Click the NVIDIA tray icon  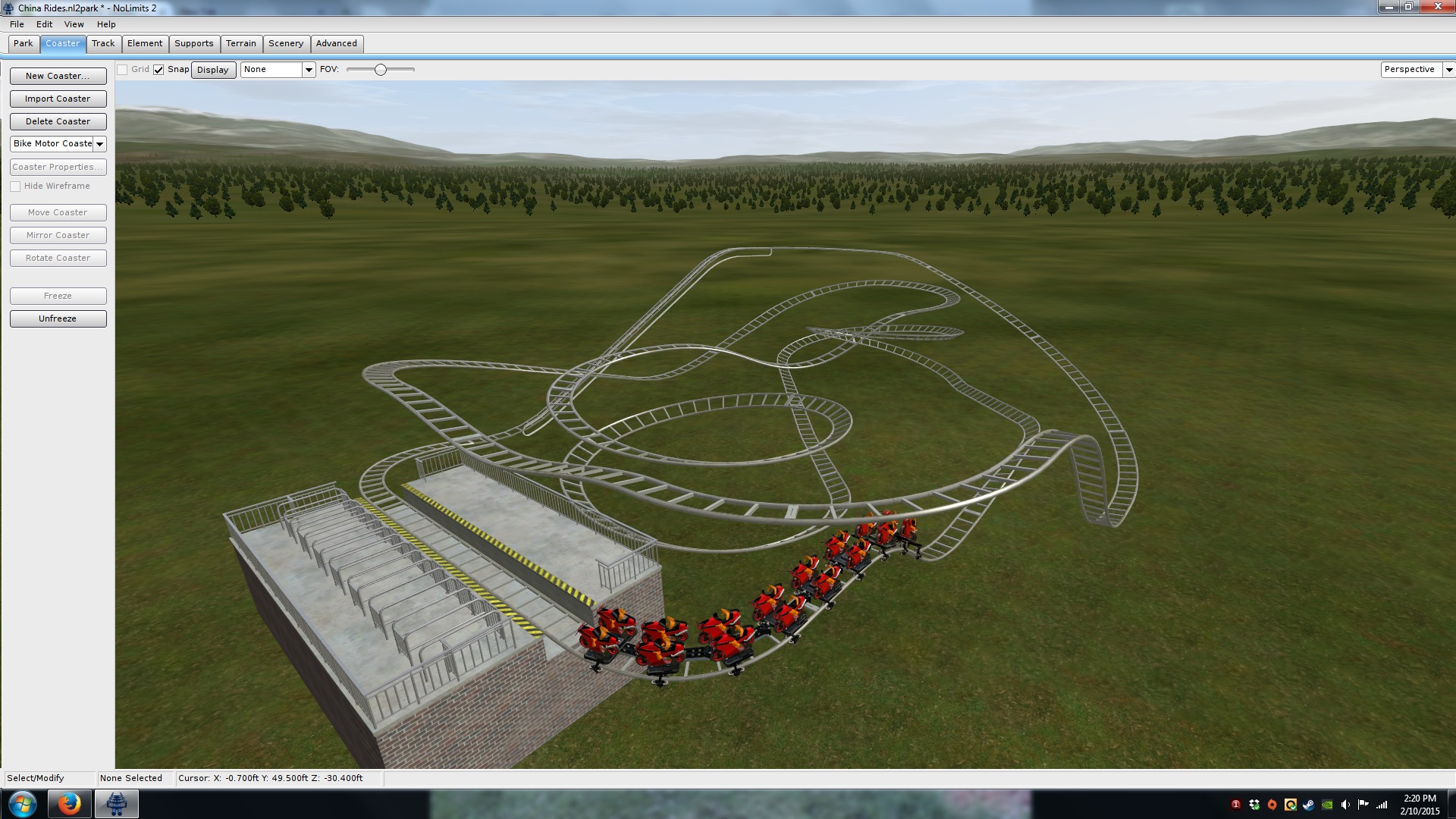(x=1327, y=805)
